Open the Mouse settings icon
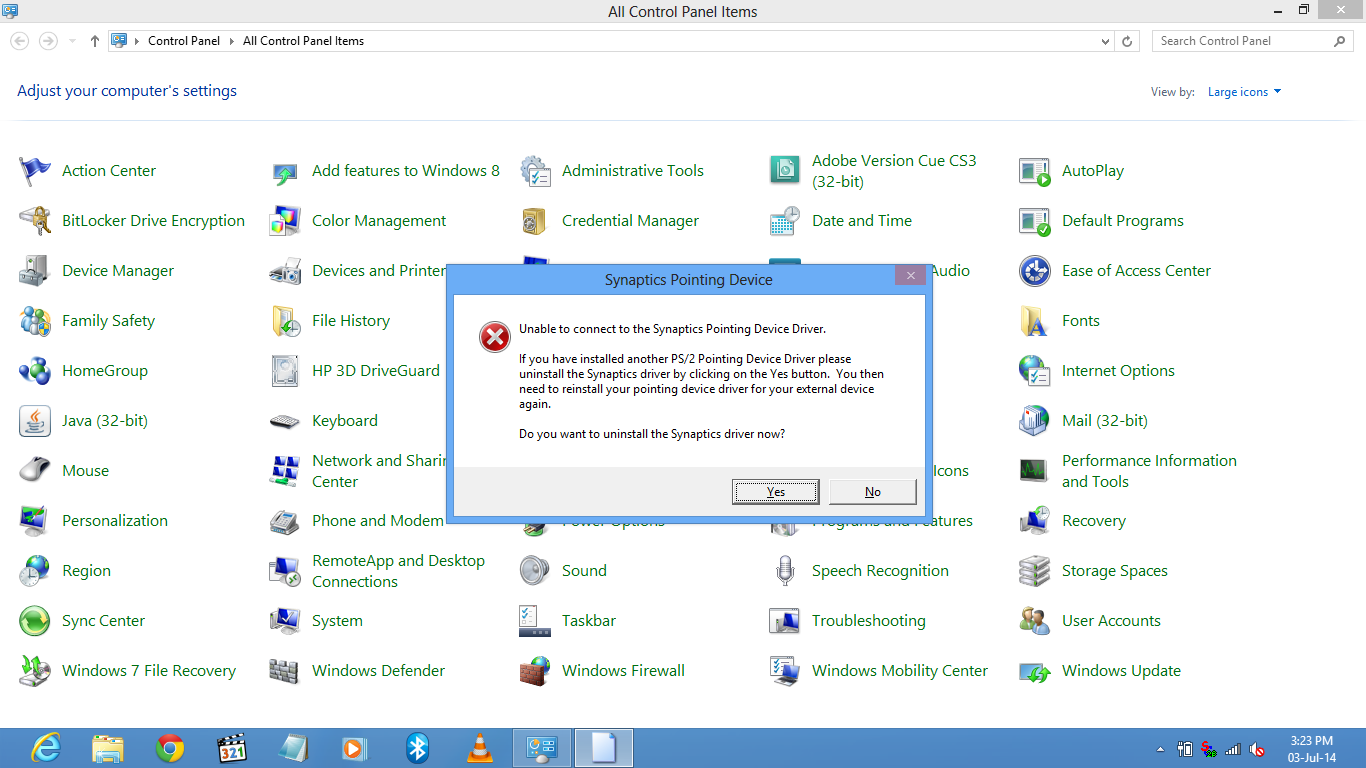Image resolution: width=1366 pixels, height=768 pixels. click(x=85, y=470)
